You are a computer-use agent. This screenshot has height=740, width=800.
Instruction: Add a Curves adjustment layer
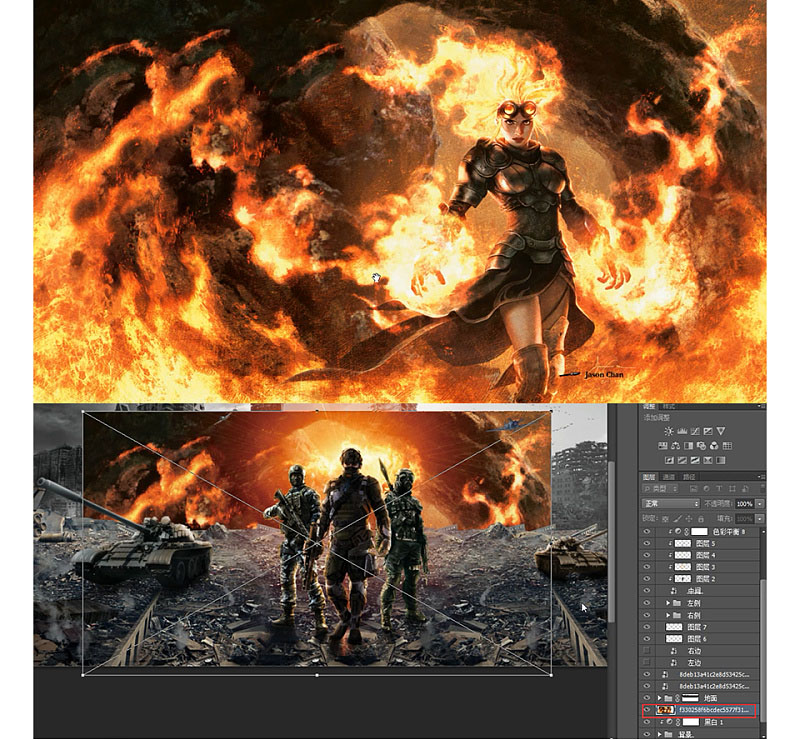point(696,431)
